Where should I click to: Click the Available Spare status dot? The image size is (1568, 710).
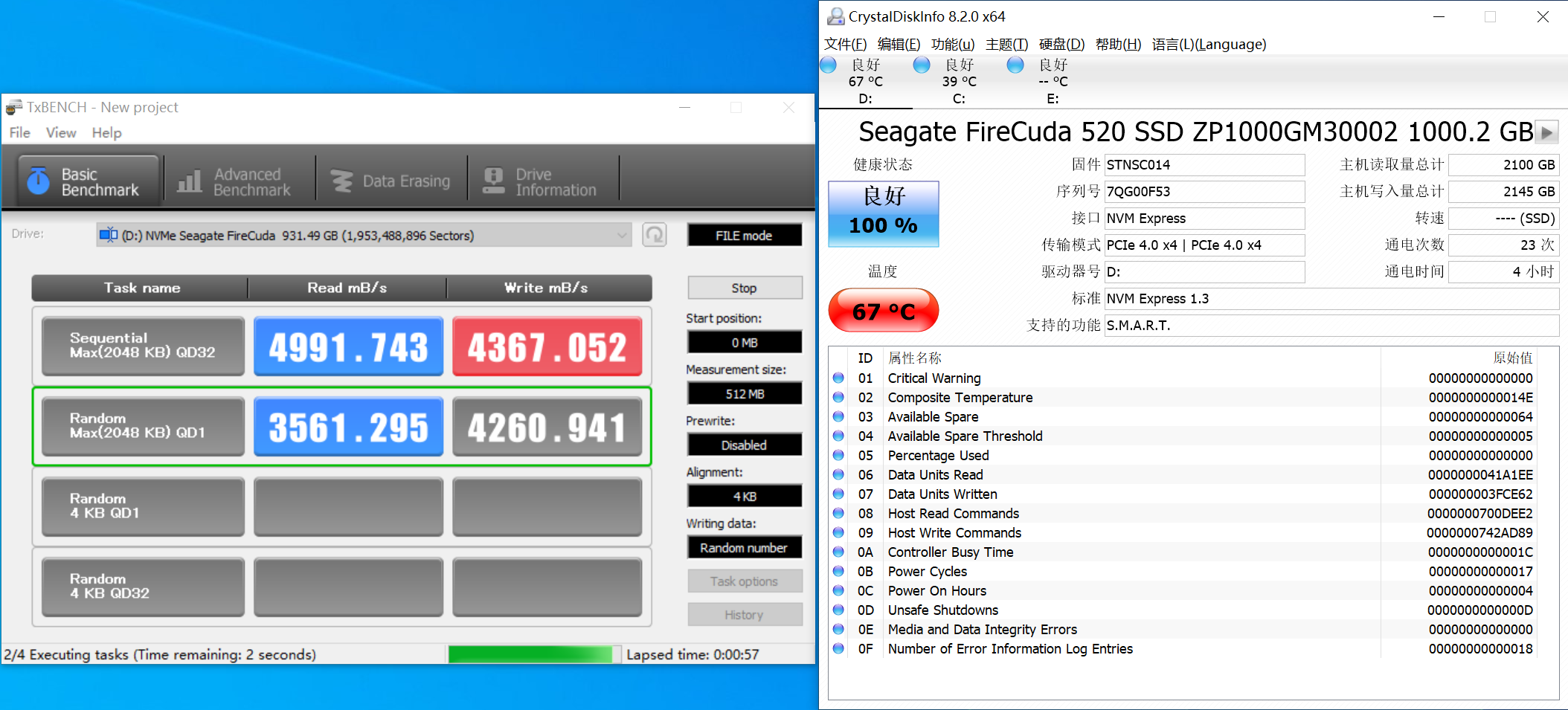point(838,416)
